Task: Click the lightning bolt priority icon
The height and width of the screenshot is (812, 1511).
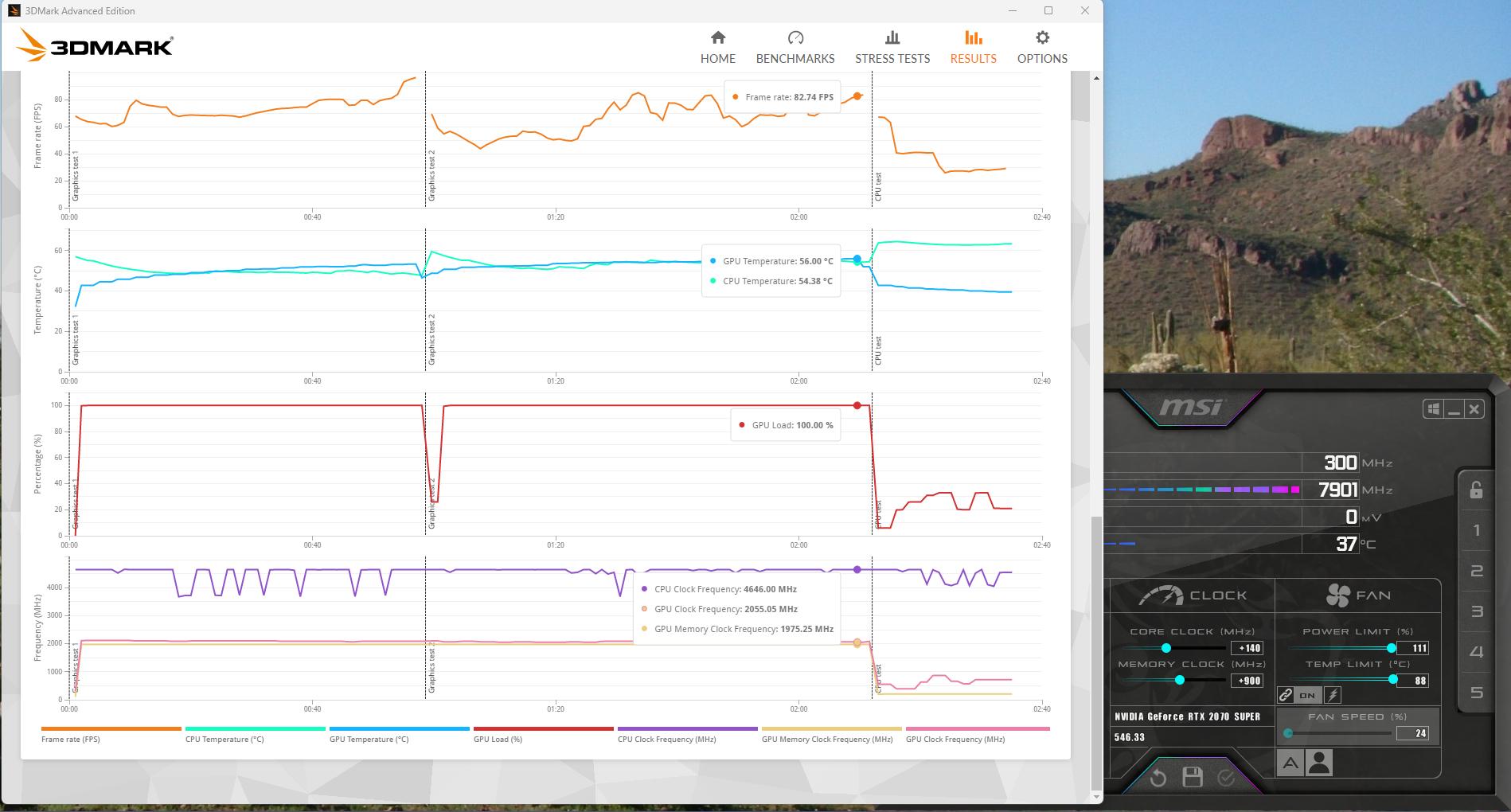Action: [1332, 695]
